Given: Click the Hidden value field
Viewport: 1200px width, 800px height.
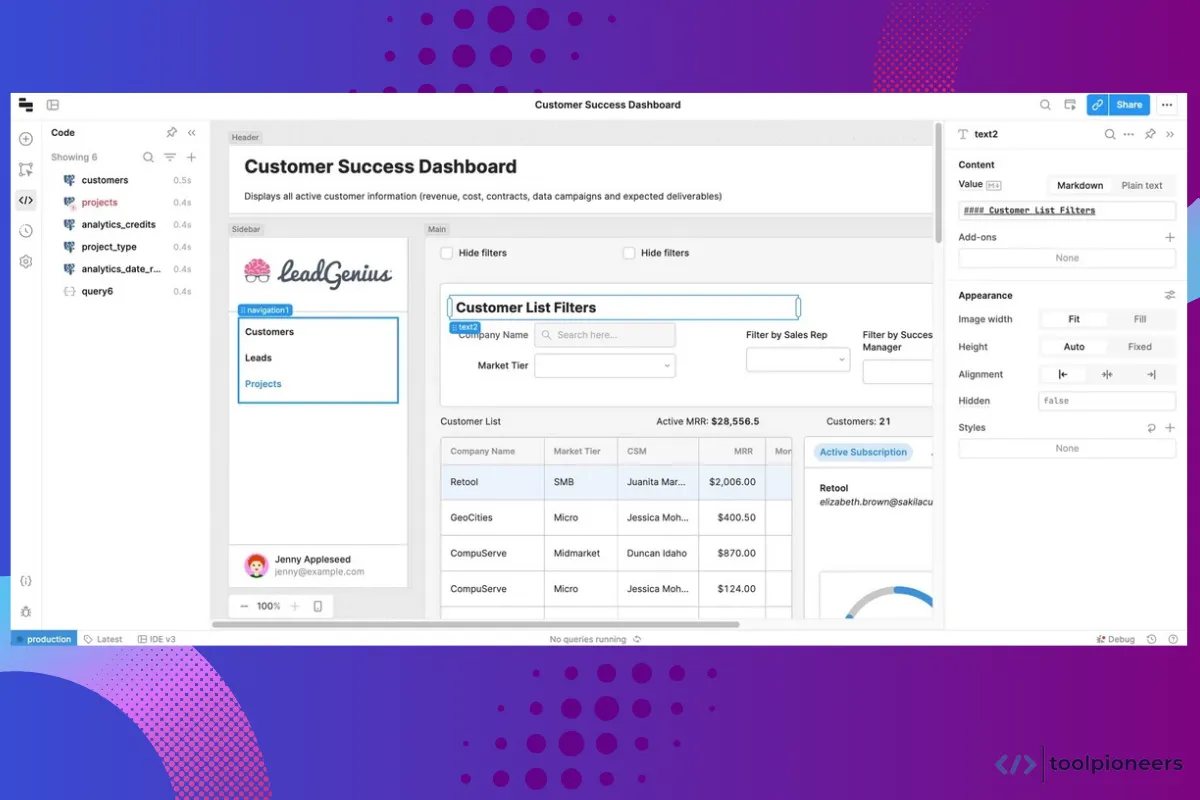Looking at the screenshot, I should coord(1107,401).
